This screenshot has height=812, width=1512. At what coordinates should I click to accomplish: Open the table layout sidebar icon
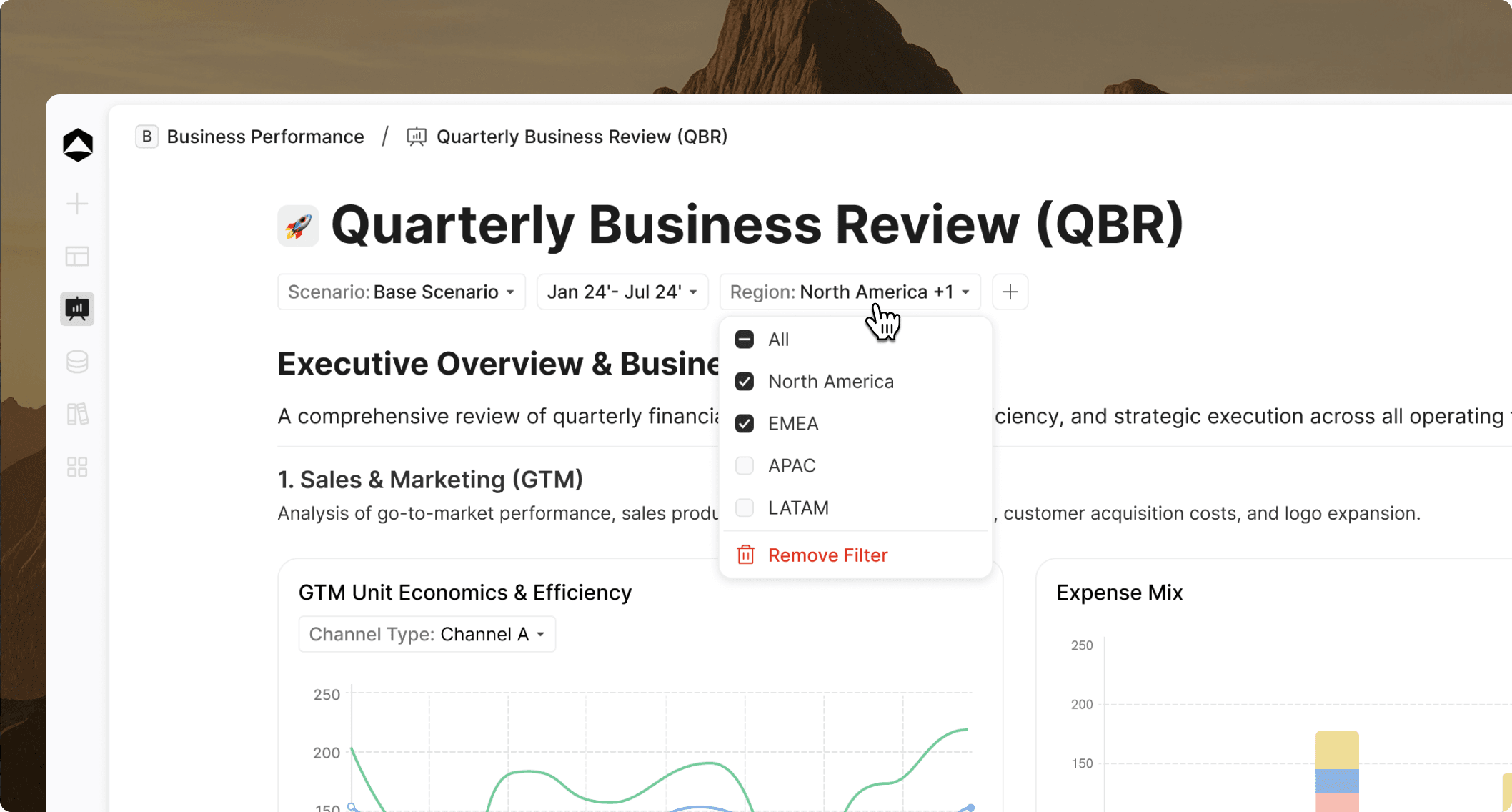click(77, 256)
